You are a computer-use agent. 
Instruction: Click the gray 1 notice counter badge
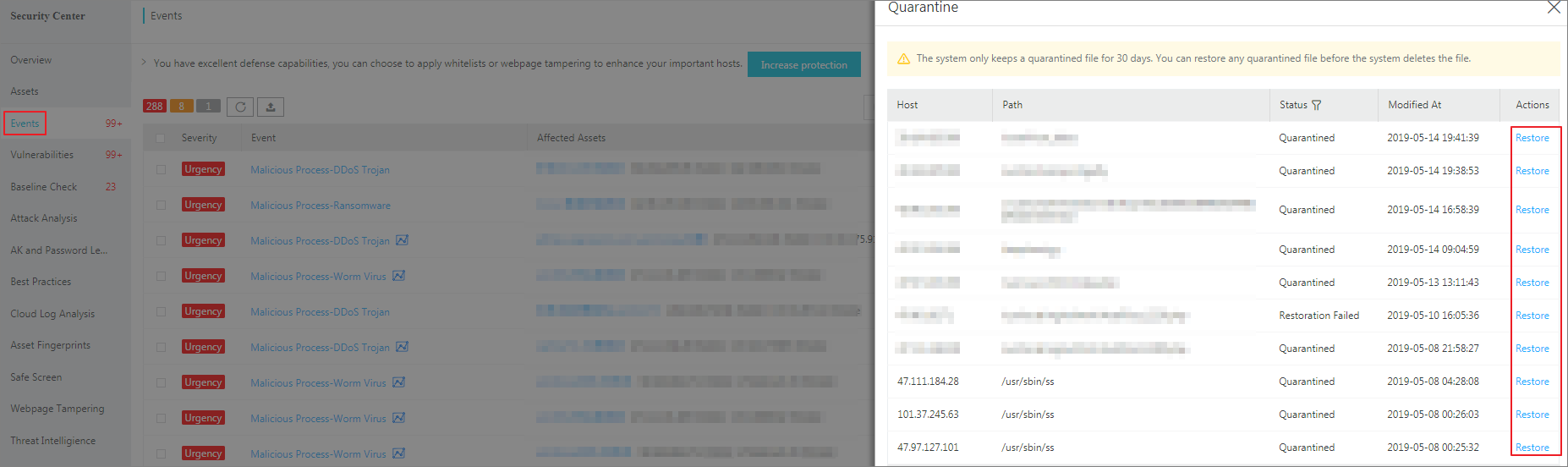pyautogui.click(x=208, y=107)
